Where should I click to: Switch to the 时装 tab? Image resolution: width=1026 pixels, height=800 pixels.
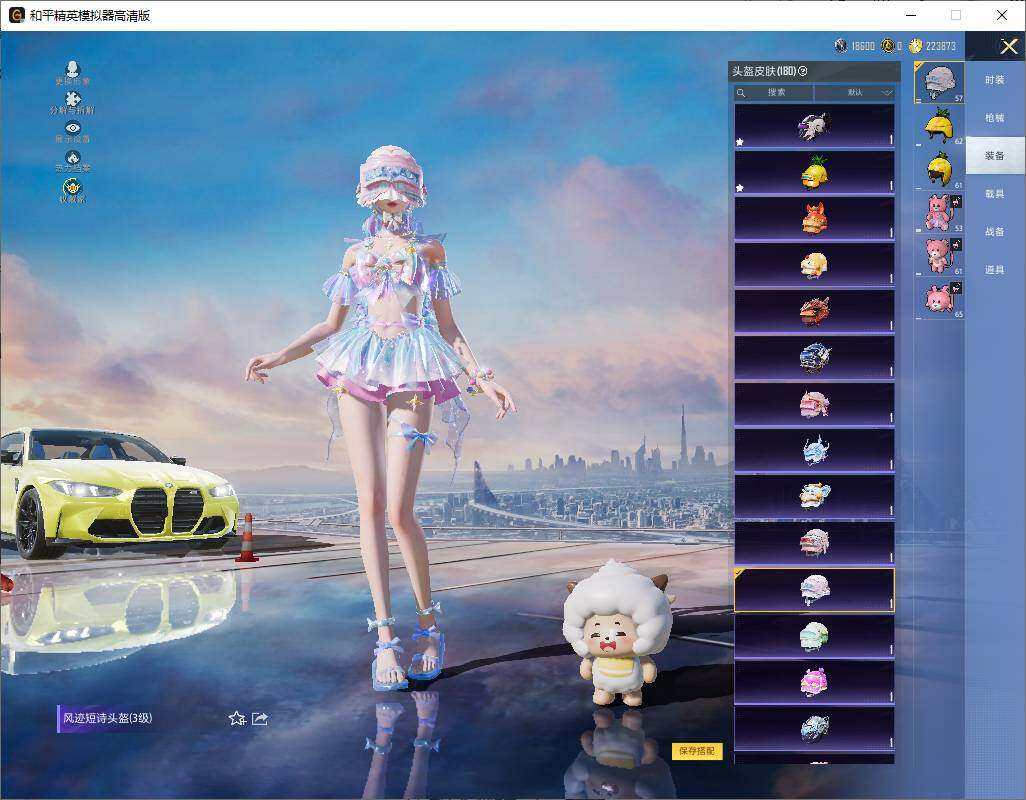[x=995, y=80]
